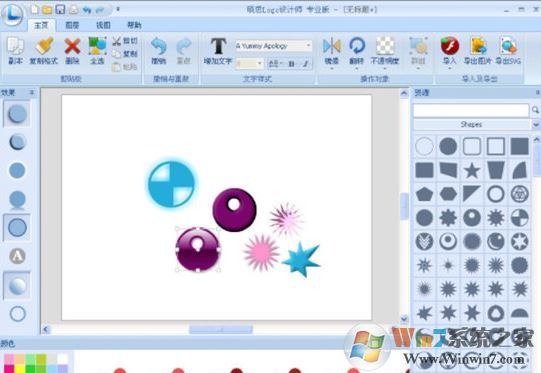541x373 pixels.
Task: Switch to the 帮助 help tab
Action: click(x=134, y=25)
